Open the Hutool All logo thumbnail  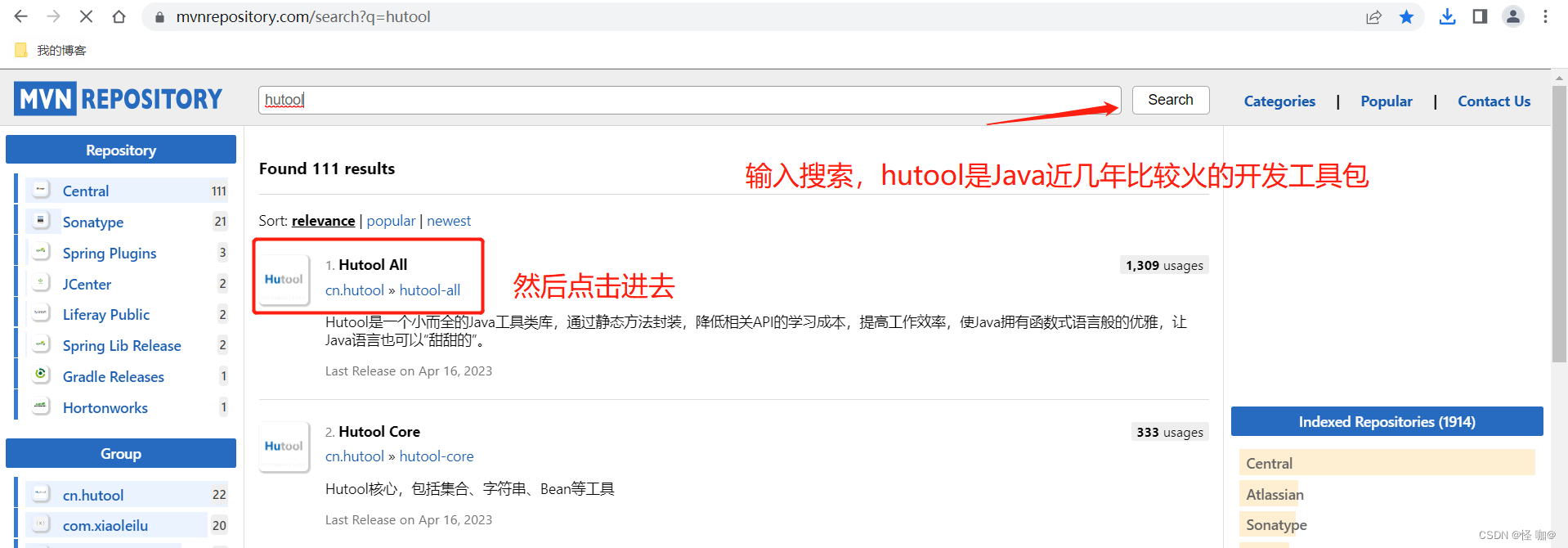(x=284, y=280)
